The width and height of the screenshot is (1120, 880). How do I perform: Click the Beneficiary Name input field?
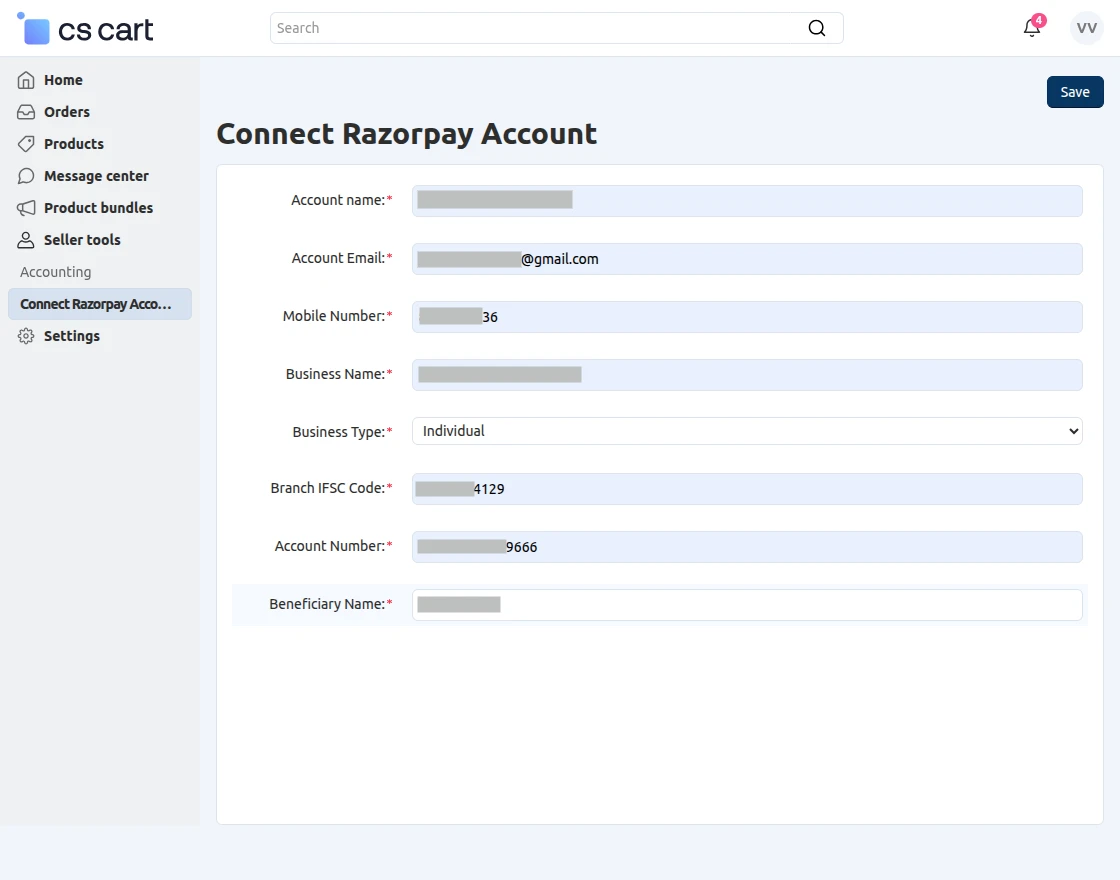point(746,604)
